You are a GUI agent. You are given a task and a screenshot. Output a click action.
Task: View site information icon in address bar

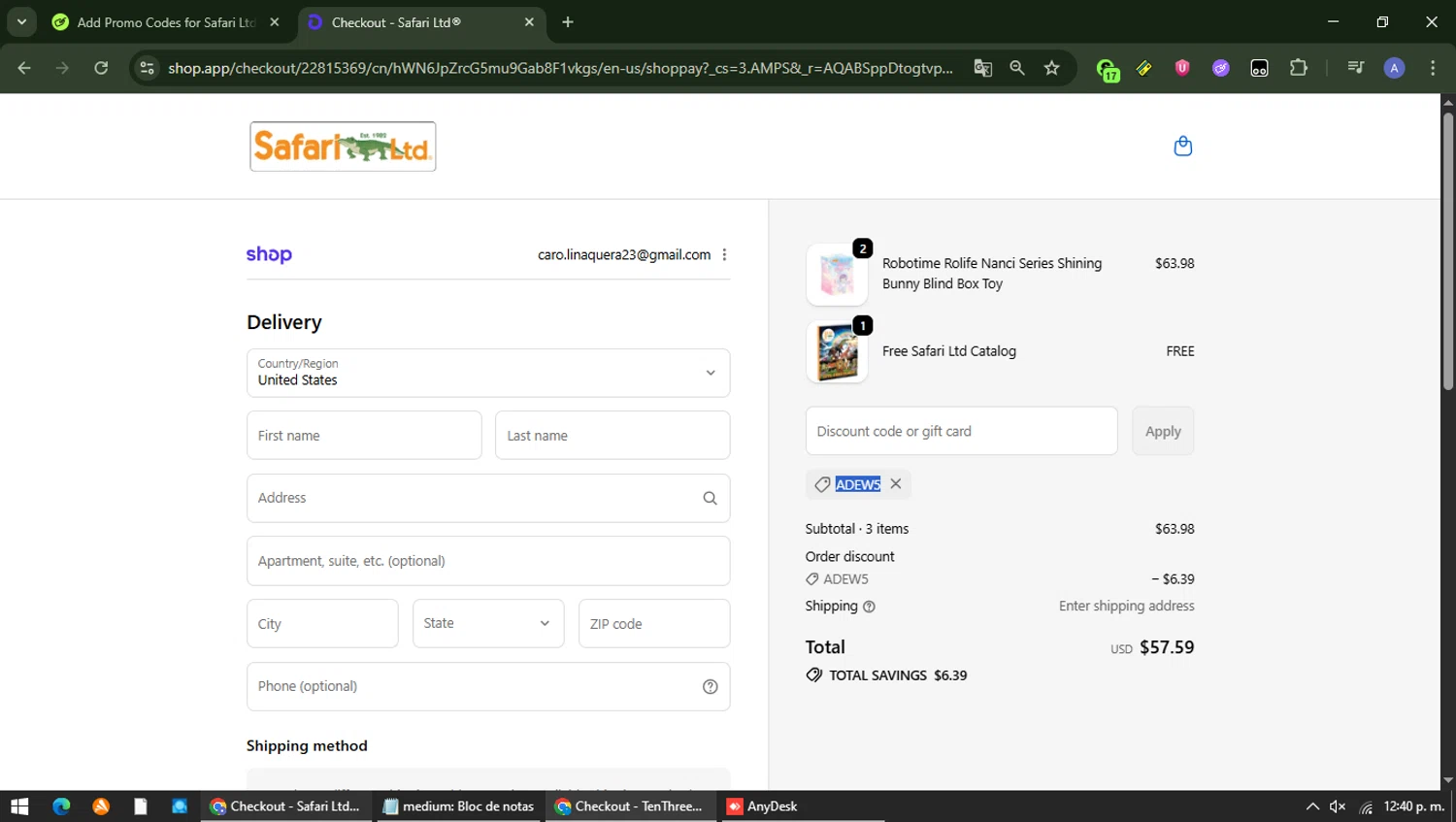147,68
